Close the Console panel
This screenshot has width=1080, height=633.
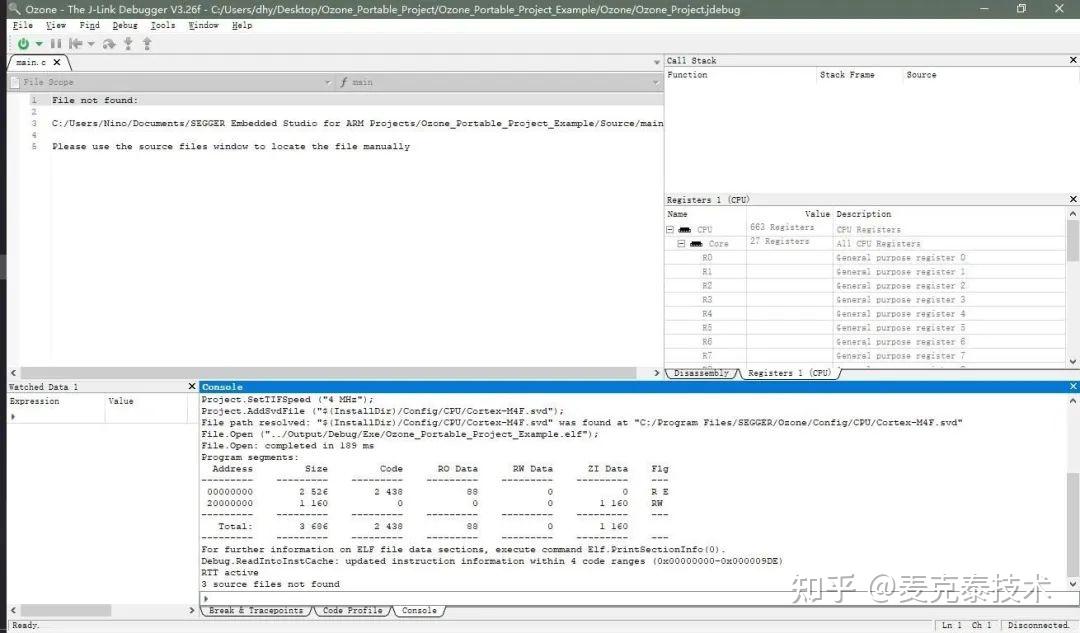tap(1072, 386)
